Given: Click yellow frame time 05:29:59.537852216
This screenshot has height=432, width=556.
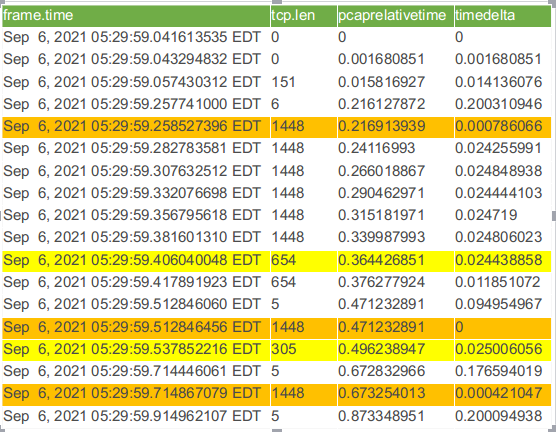Looking at the screenshot, I should click(x=136, y=349).
